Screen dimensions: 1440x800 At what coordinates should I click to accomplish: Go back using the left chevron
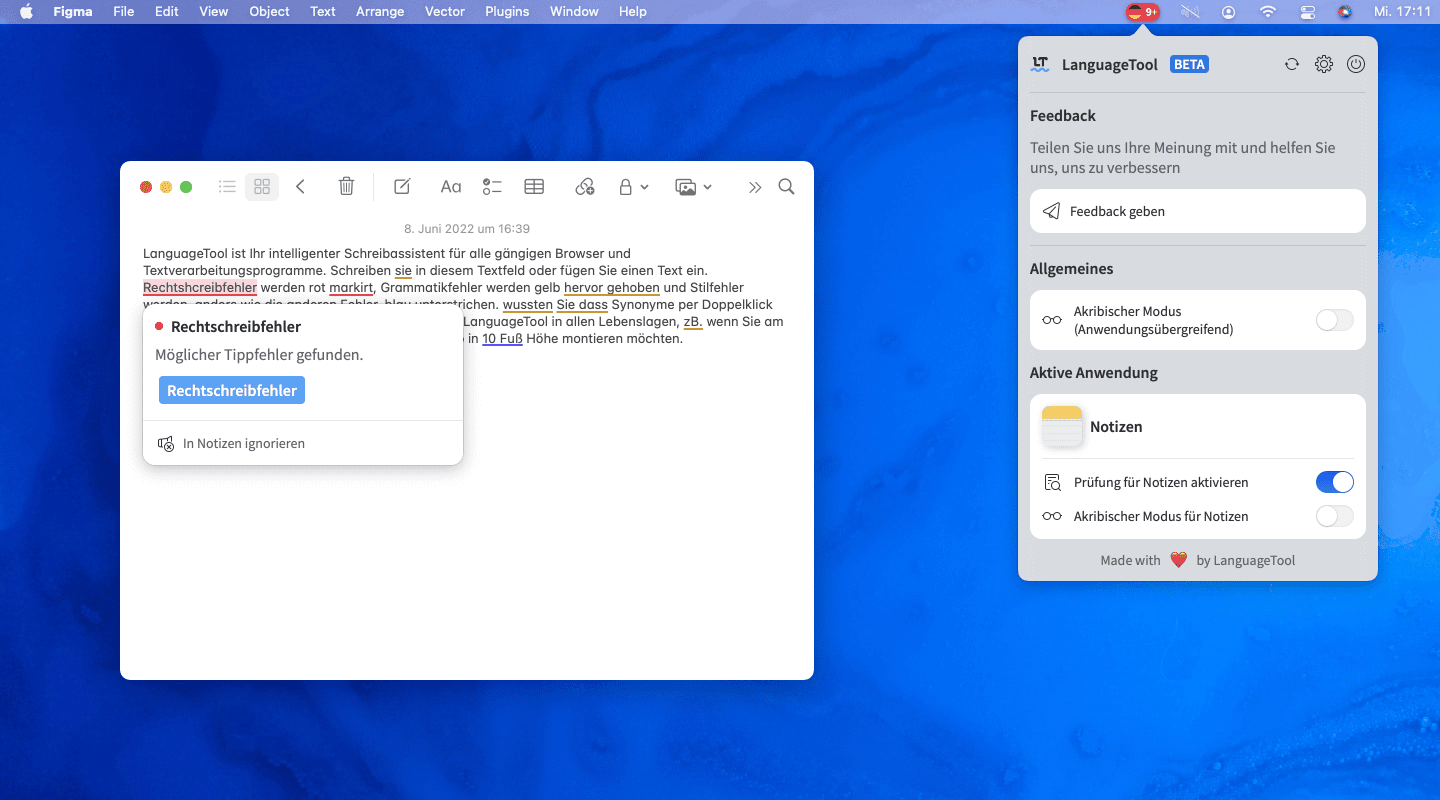[300, 186]
